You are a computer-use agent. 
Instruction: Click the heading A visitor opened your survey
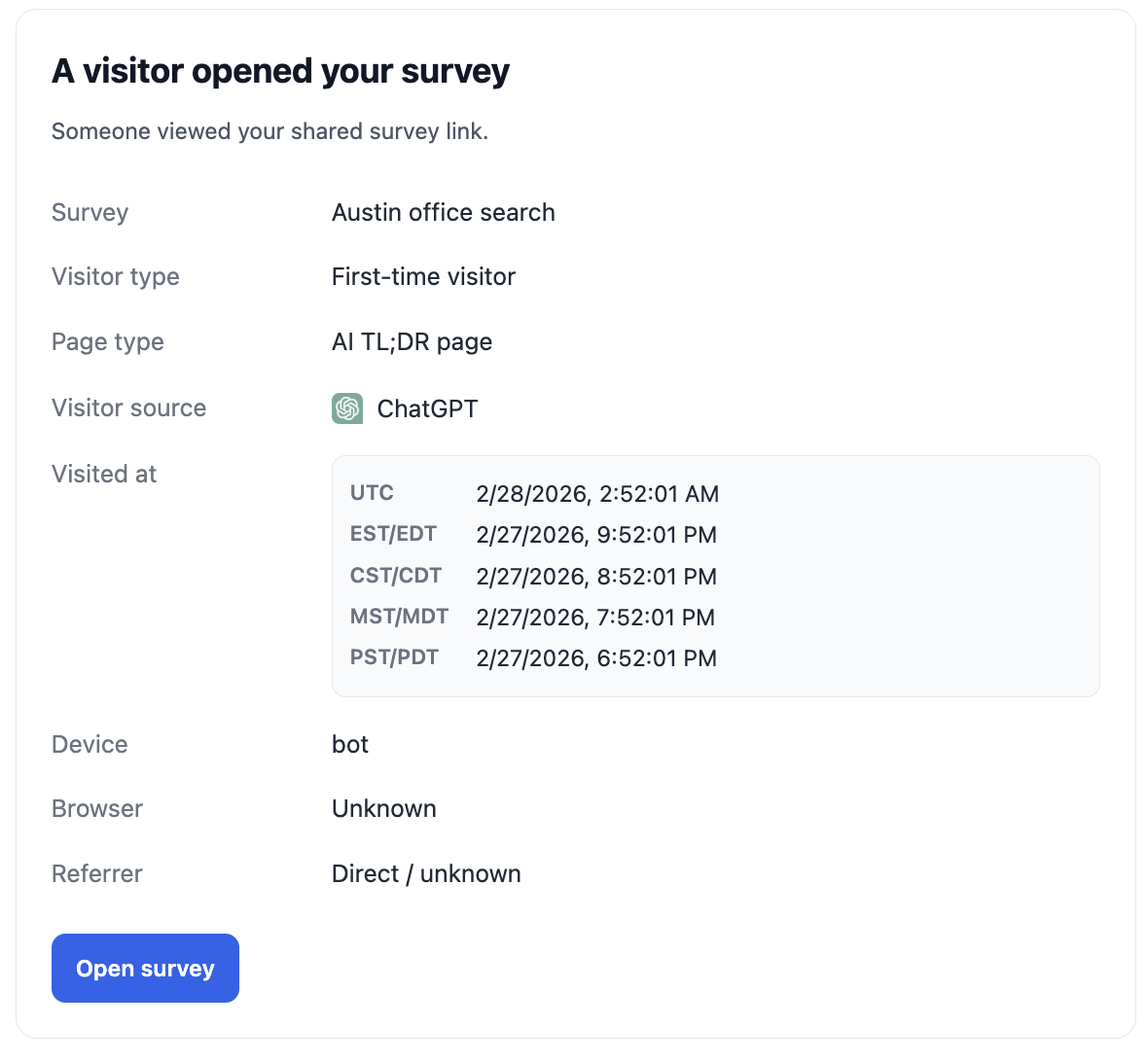point(280,70)
